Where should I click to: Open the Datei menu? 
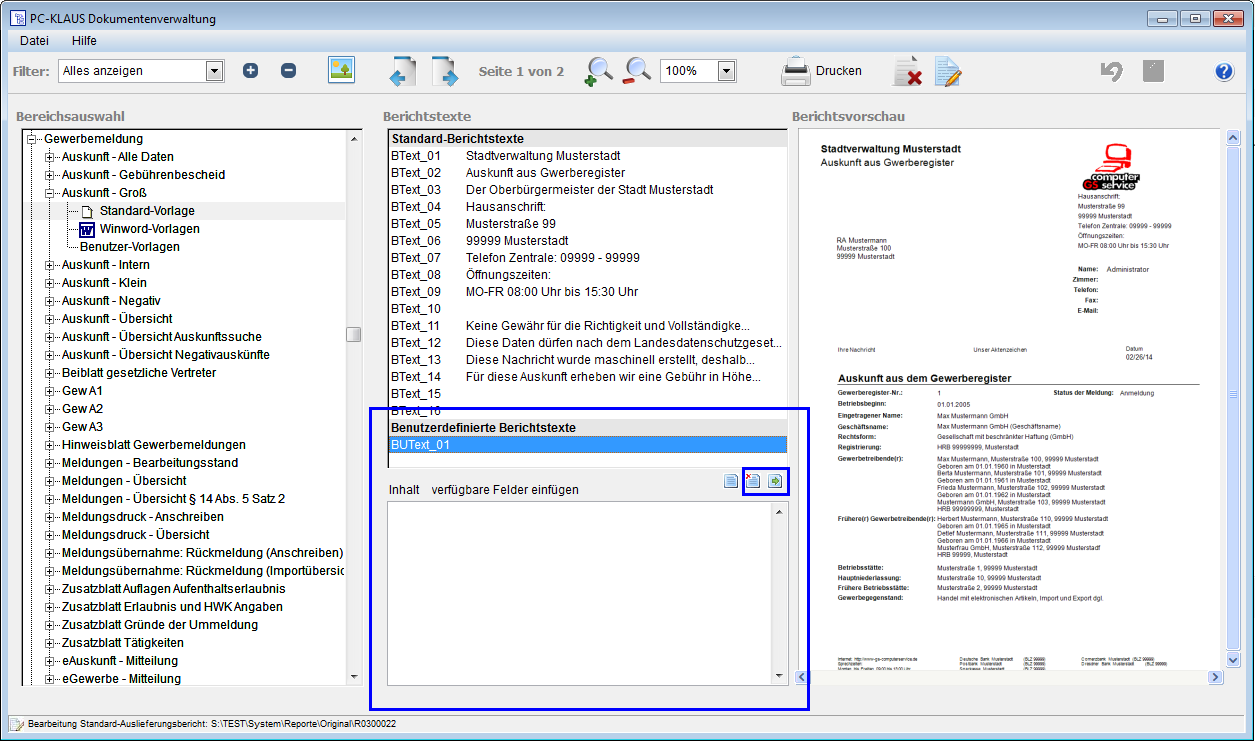(34, 41)
